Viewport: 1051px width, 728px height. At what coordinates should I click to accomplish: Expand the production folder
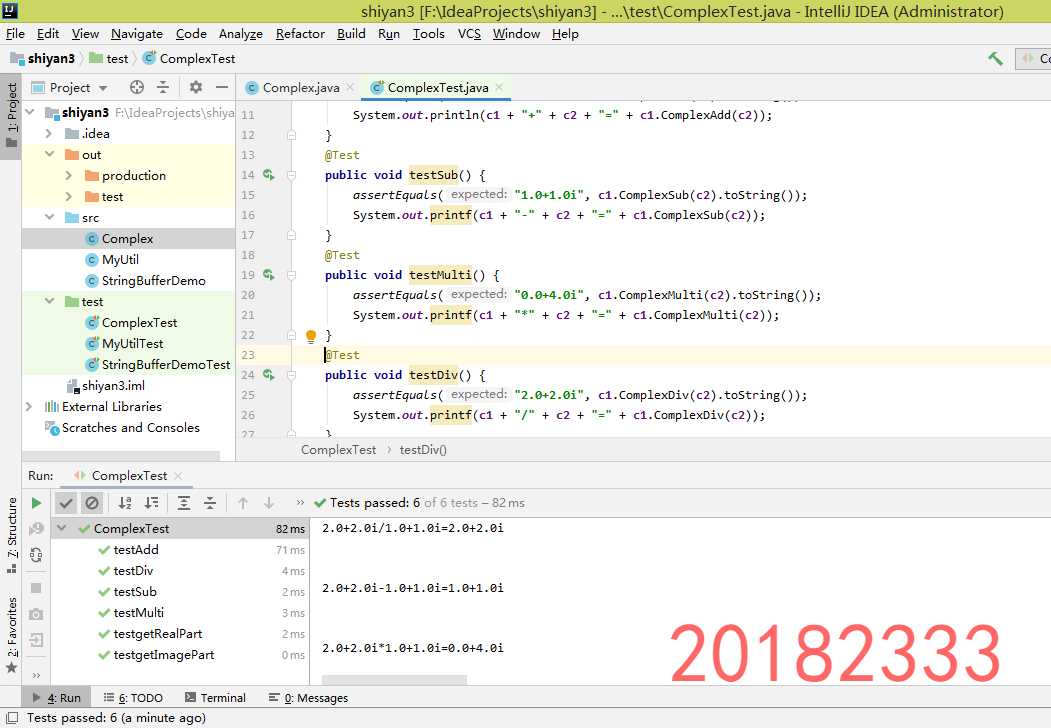[x=69, y=176]
